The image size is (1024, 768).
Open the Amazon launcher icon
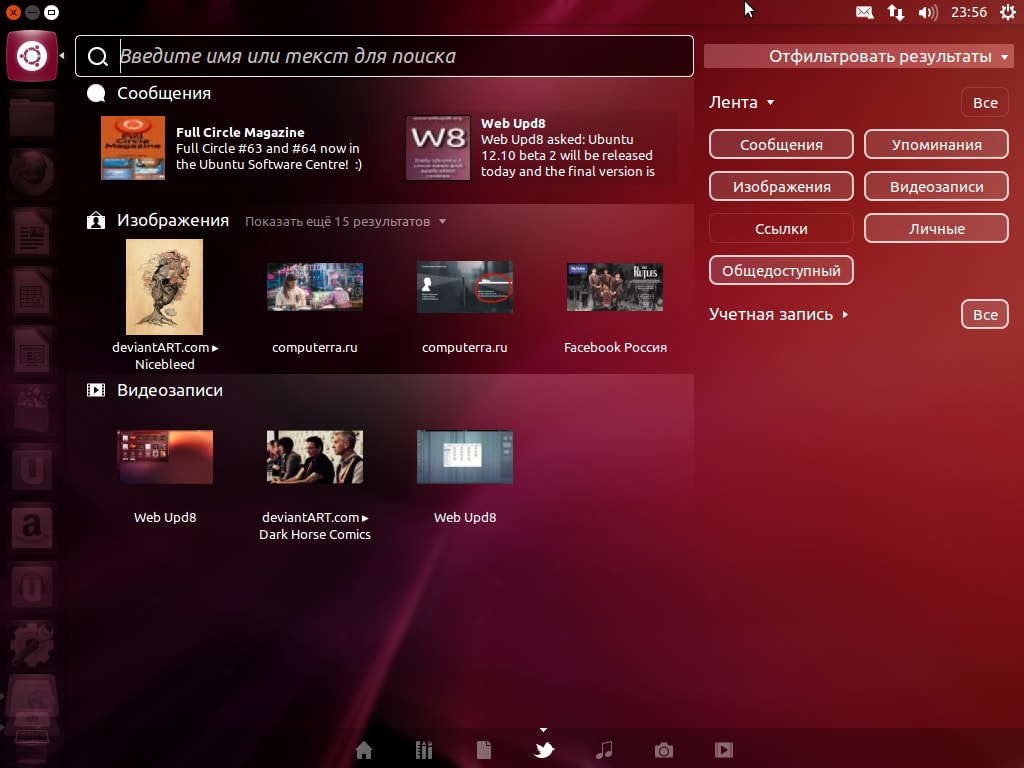[x=32, y=528]
